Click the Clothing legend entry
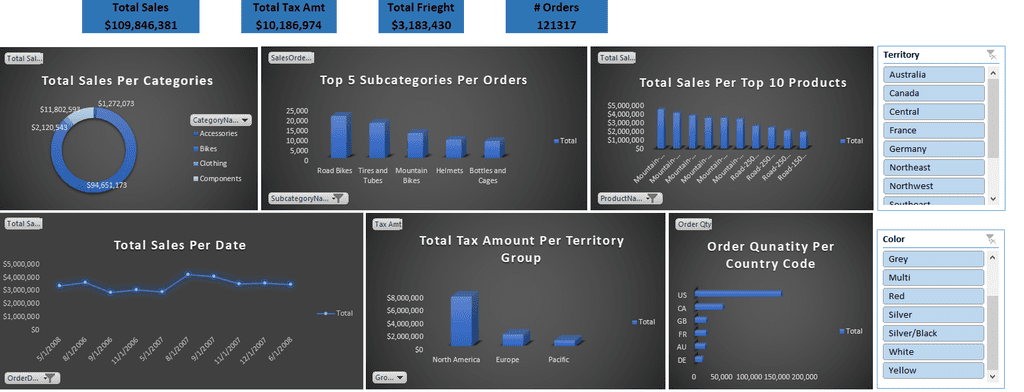1024x392 pixels. (x=210, y=163)
